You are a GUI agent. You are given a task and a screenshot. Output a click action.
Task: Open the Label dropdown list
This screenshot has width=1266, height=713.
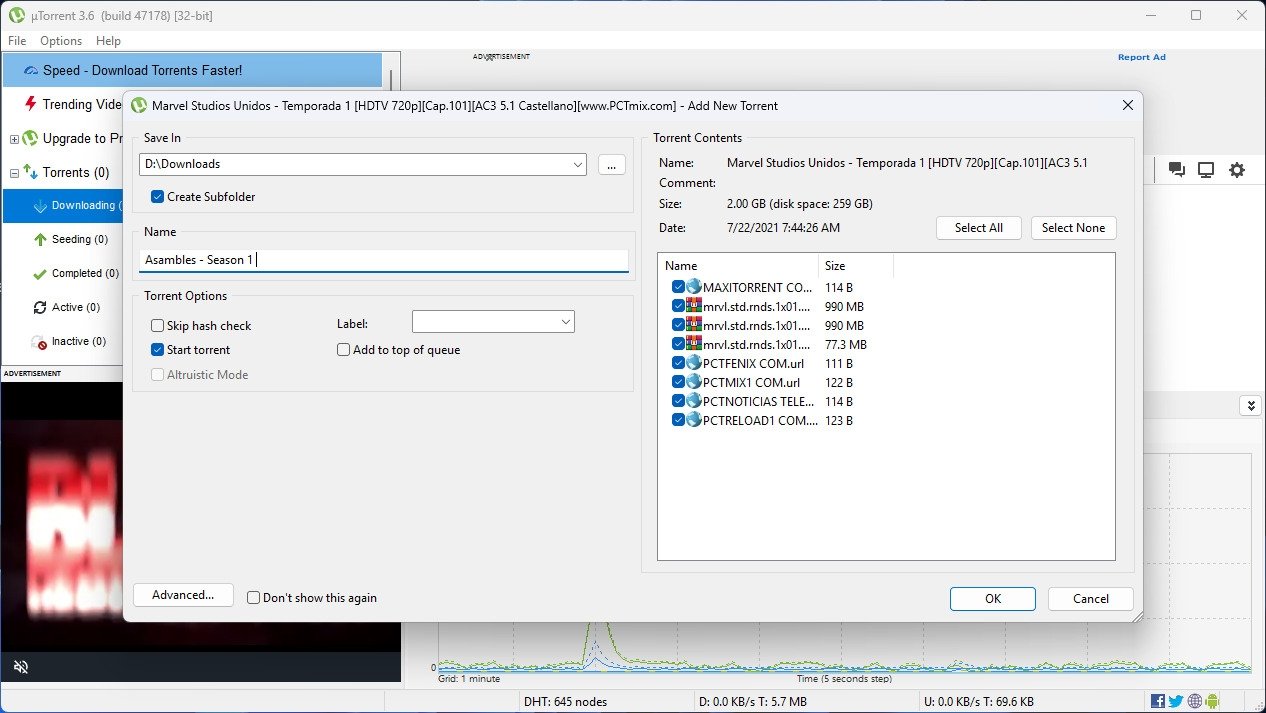click(565, 322)
